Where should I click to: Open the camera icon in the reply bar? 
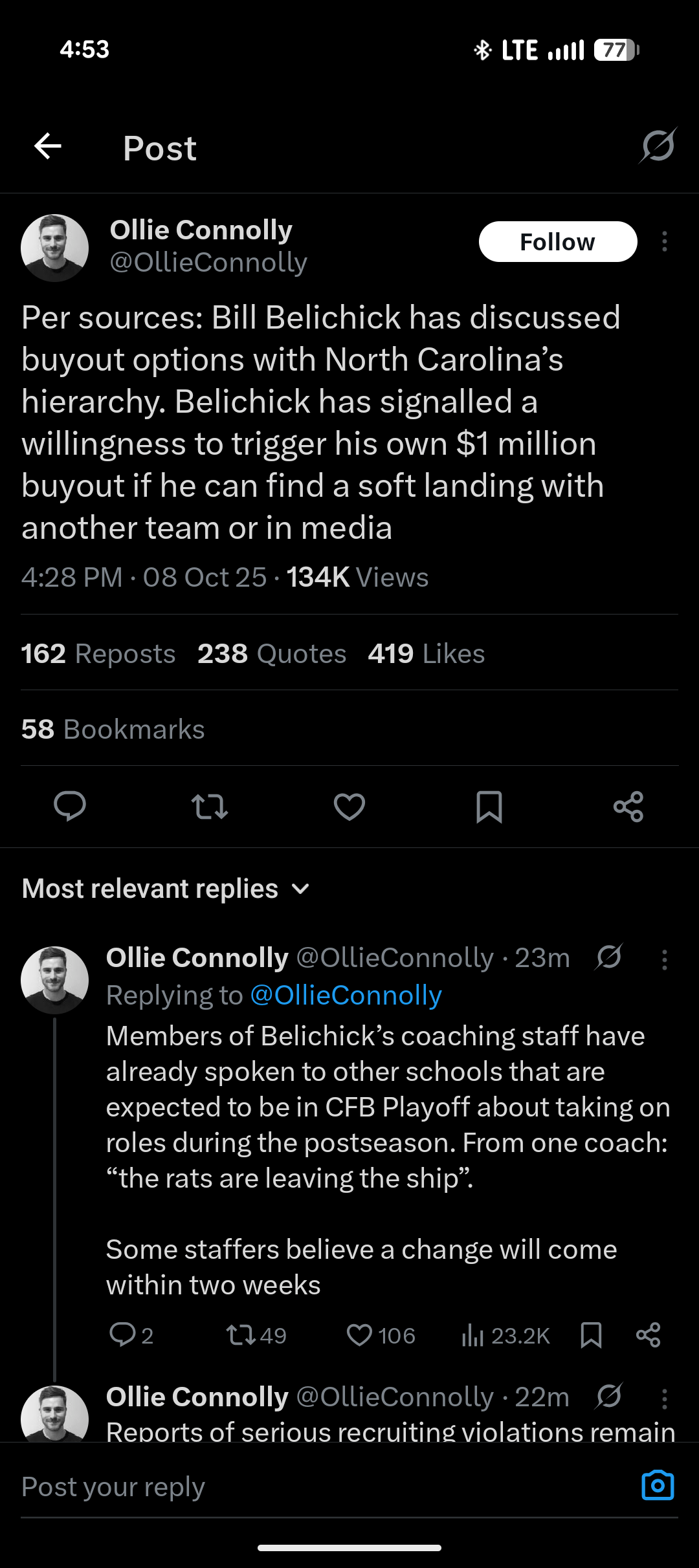(x=658, y=1486)
